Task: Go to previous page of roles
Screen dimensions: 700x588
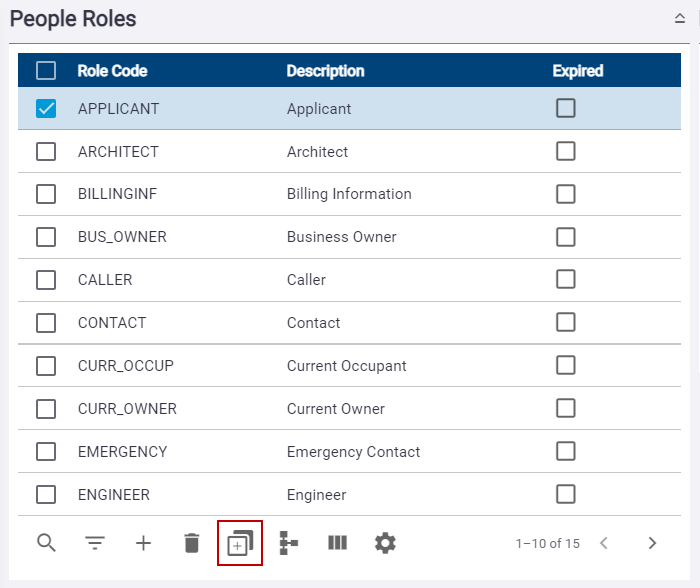Action: click(x=604, y=543)
